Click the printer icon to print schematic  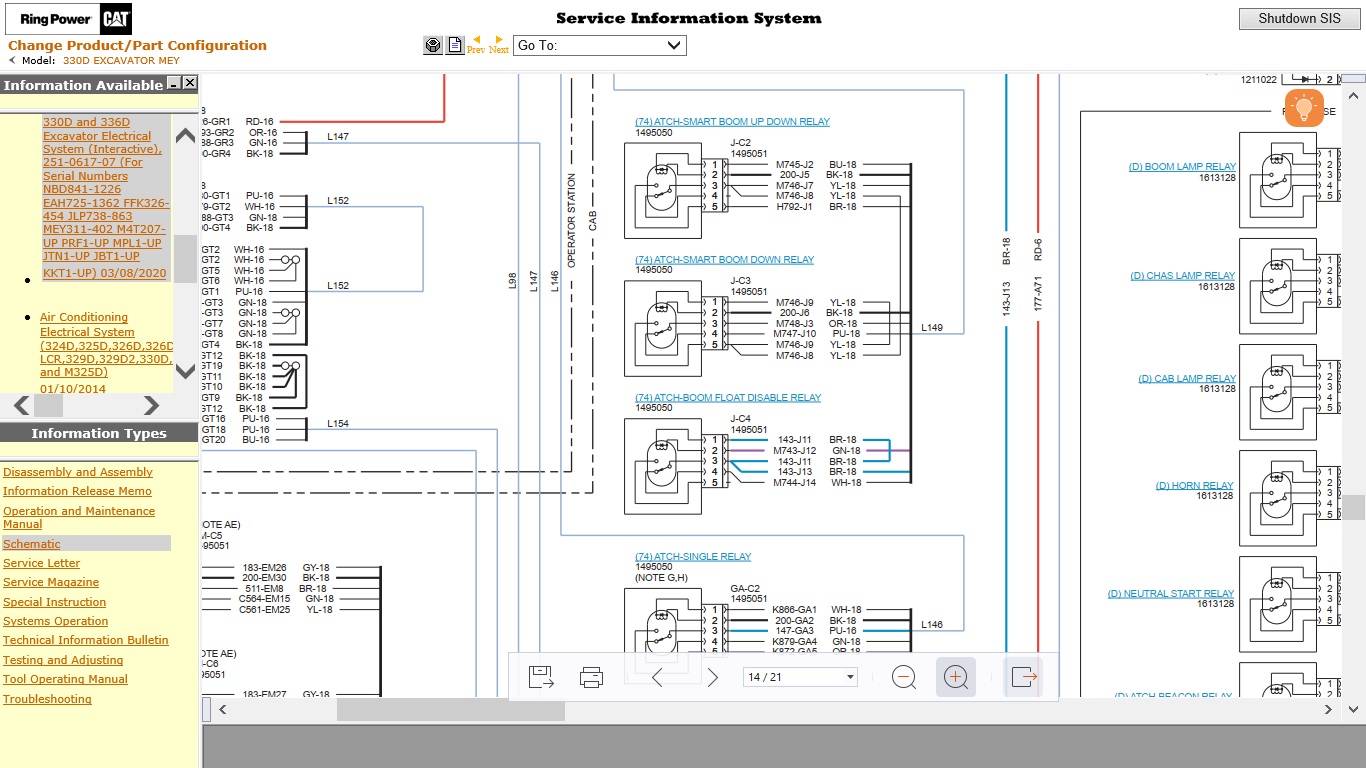tap(591, 677)
